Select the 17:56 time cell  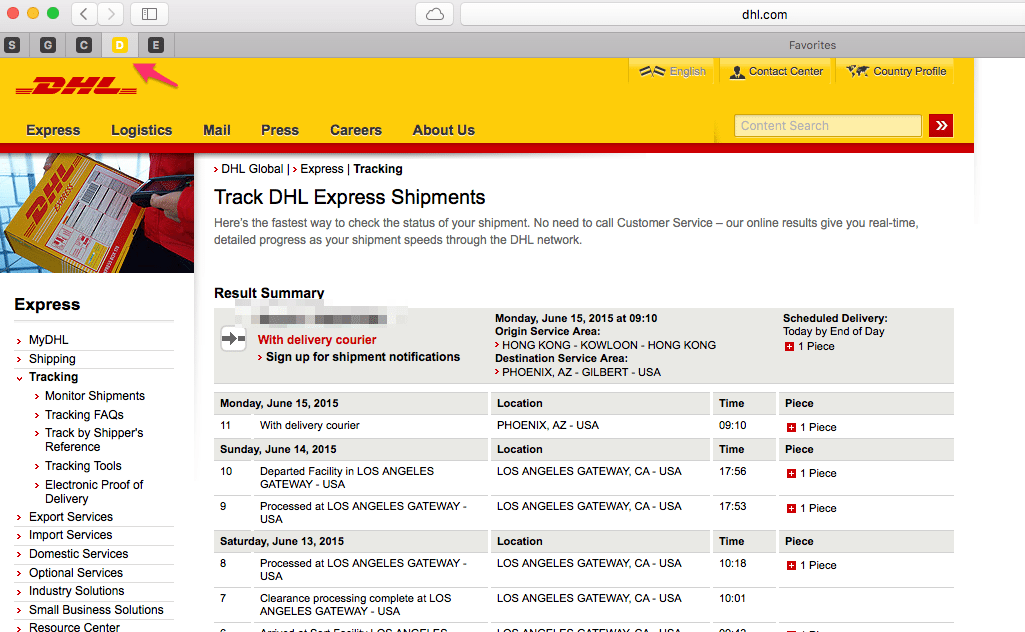[732, 471]
